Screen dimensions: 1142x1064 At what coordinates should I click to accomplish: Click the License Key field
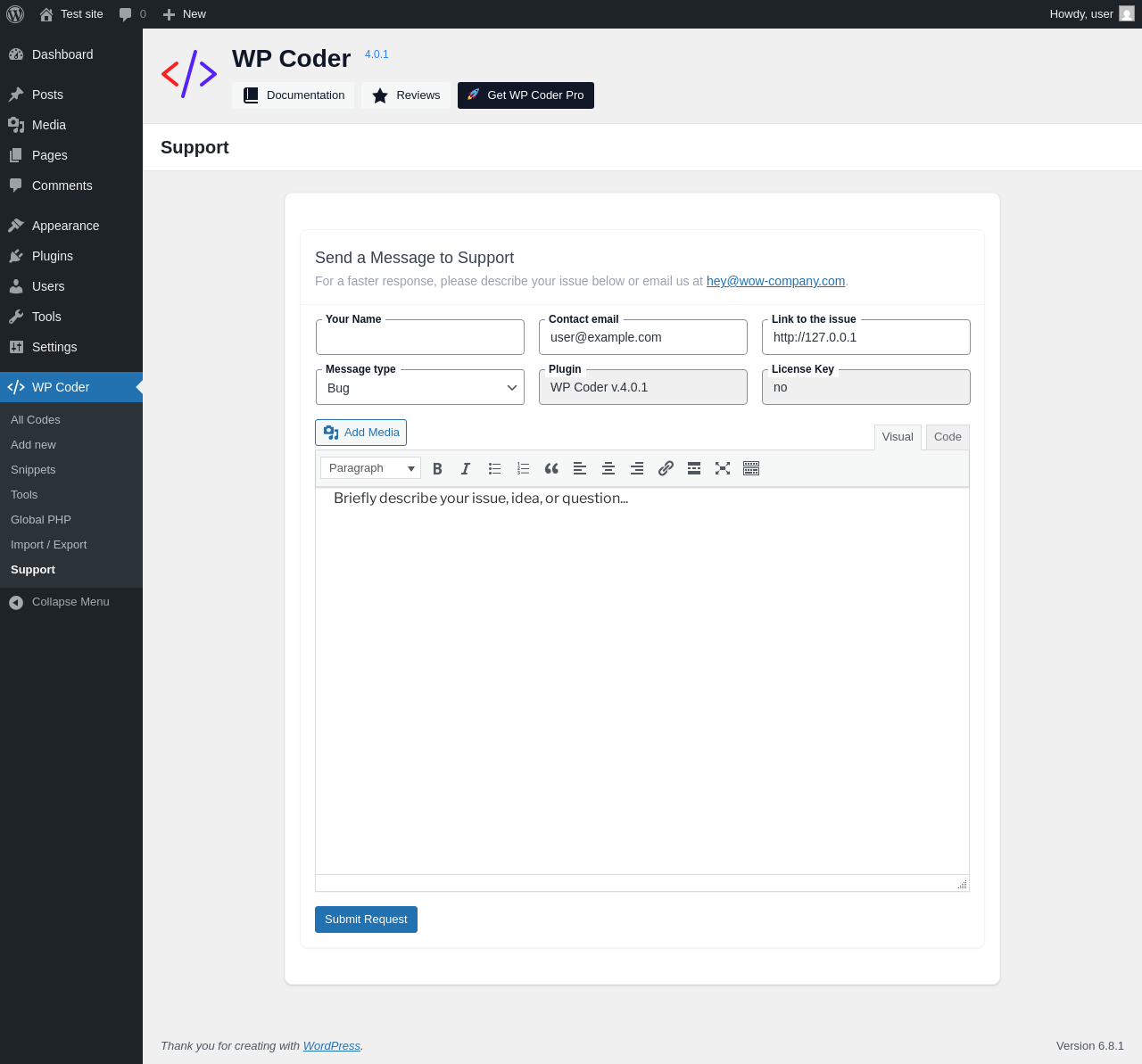click(x=866, y=387)
